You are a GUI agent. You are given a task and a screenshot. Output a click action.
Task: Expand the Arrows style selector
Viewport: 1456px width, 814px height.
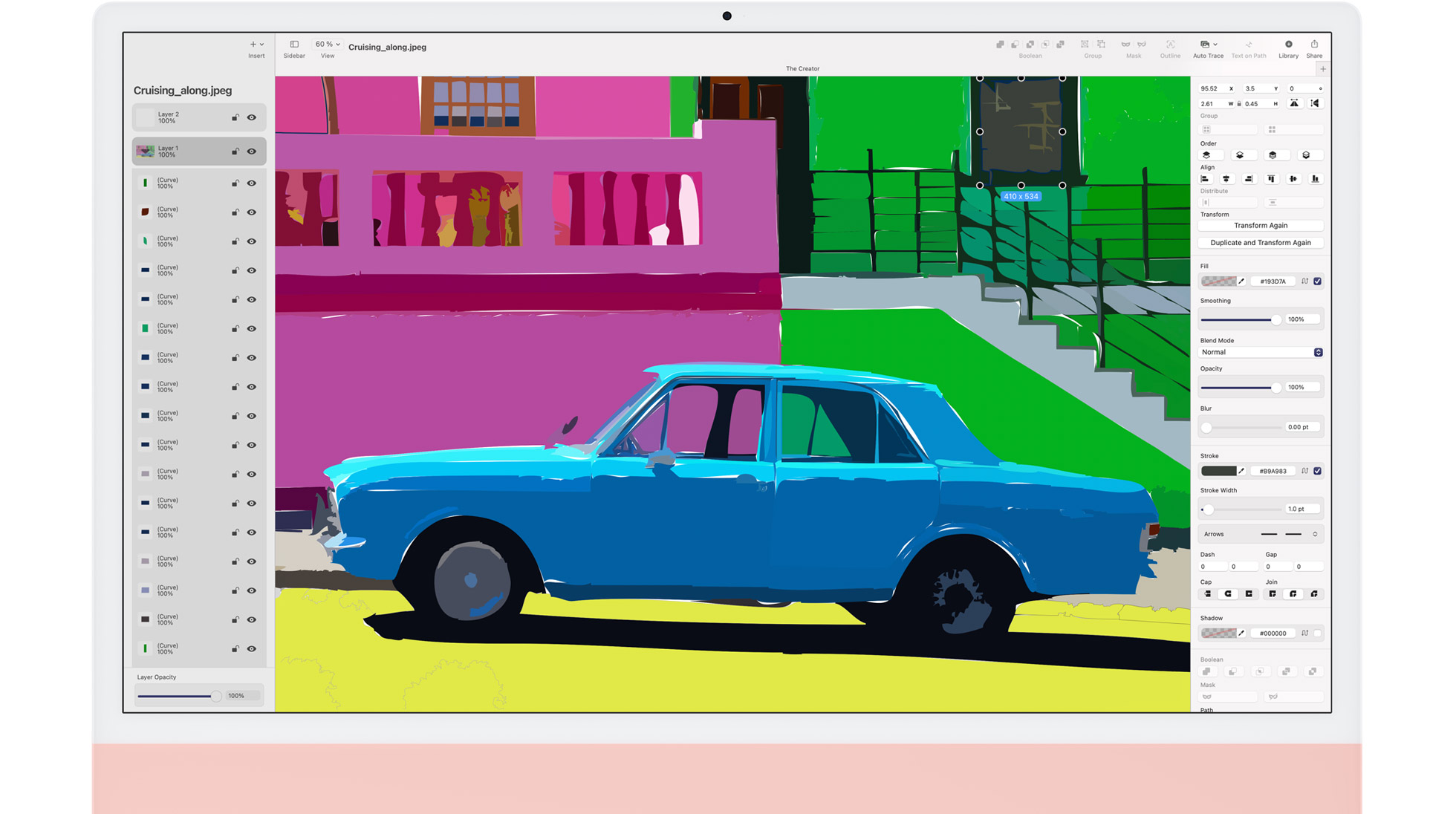(1315, 534)
